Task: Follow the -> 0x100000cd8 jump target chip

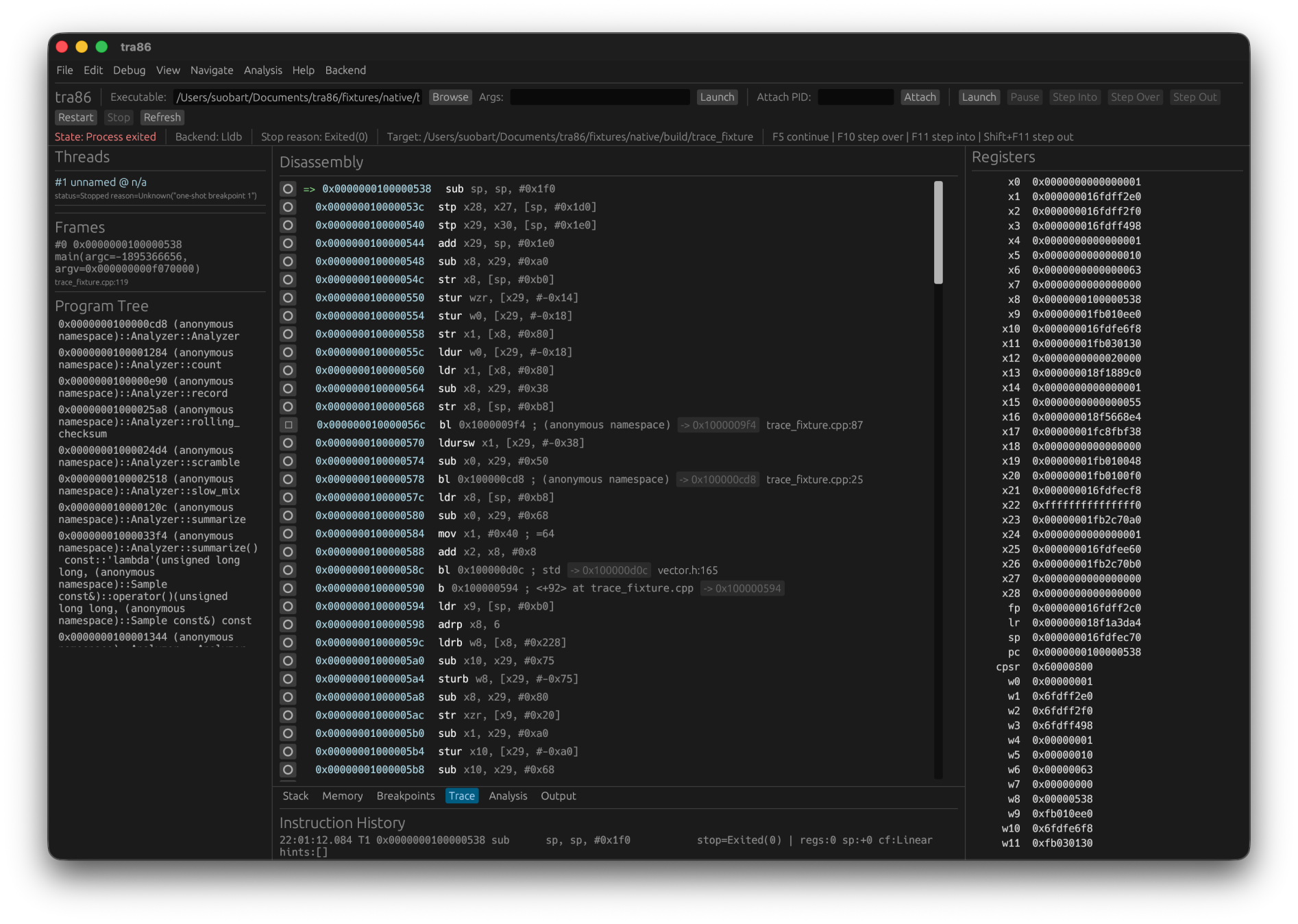Action: click(x=718, y=479)
